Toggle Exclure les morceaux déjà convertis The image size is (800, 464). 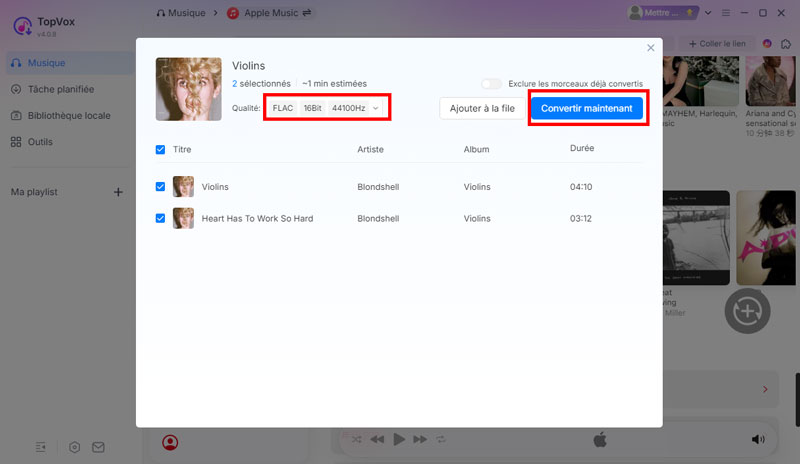[x=491, y=84]
